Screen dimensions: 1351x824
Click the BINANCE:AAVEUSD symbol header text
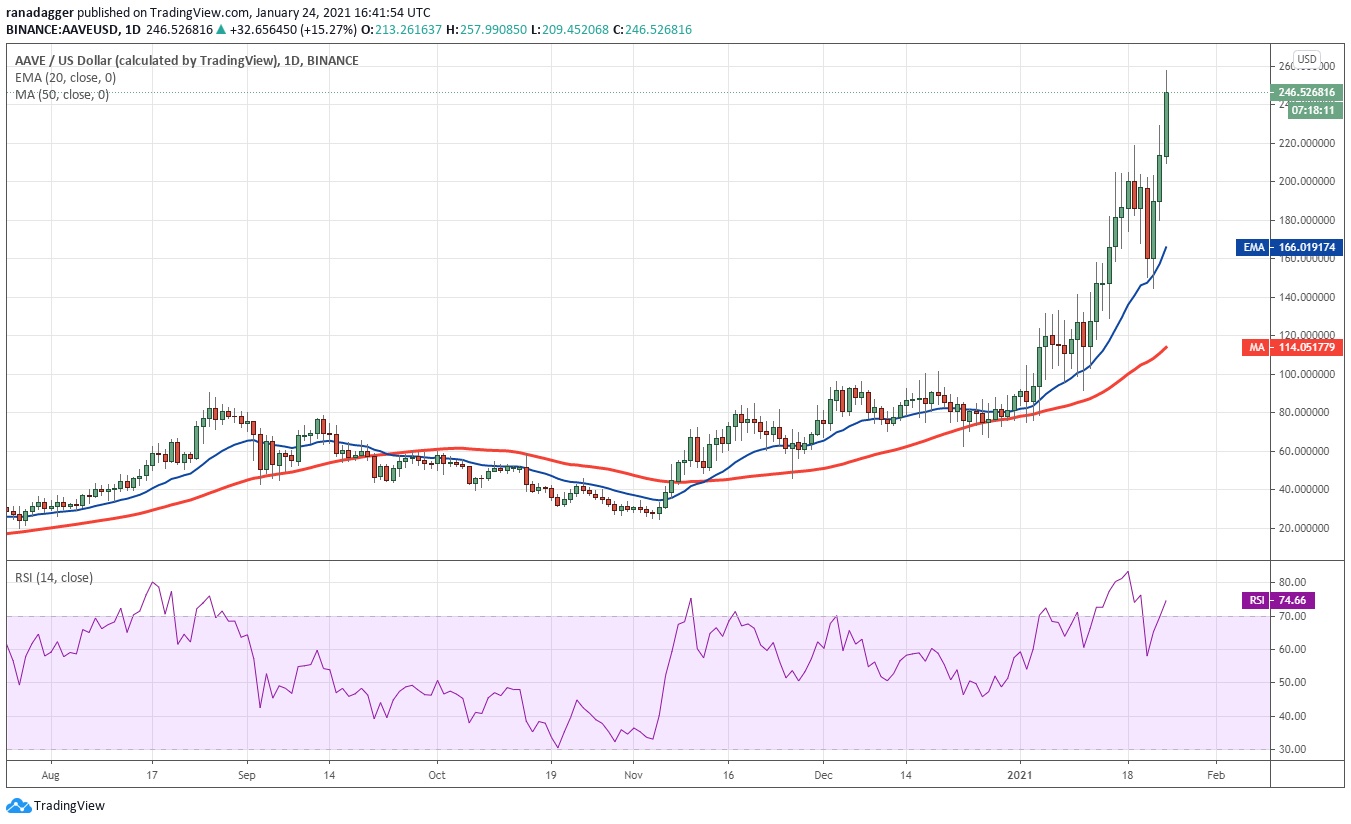tap(64, 30)
